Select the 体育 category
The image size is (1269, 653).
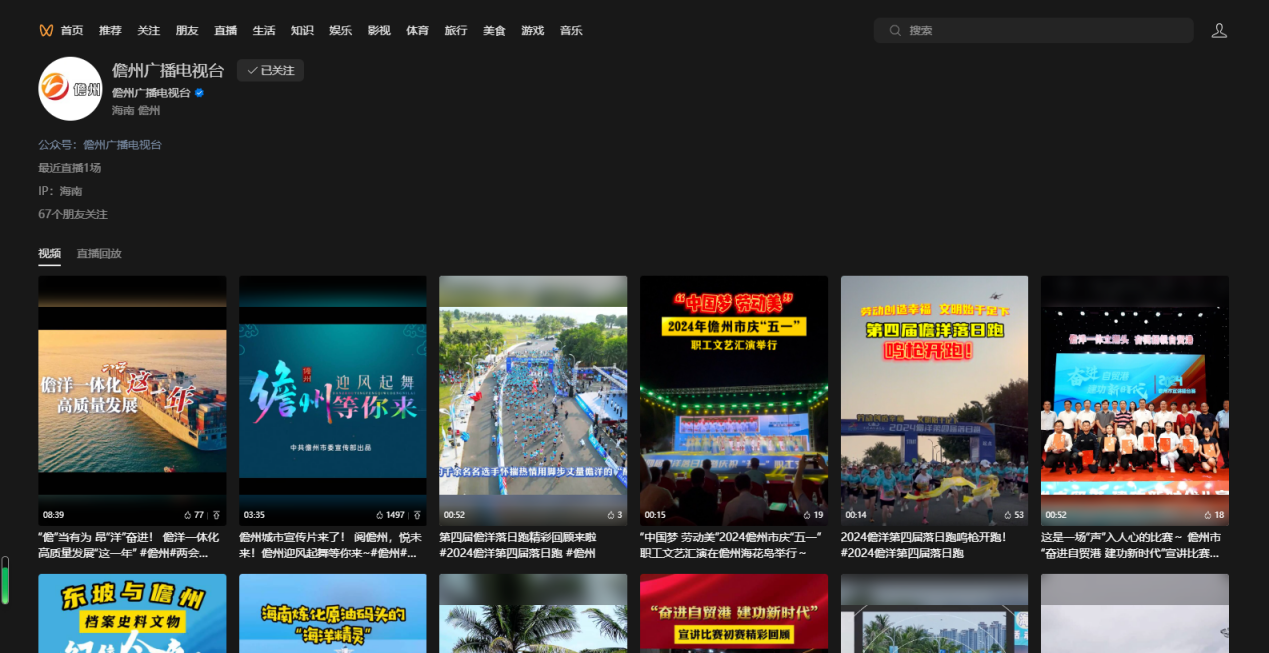pyautogui.click(x=417, y=31)
